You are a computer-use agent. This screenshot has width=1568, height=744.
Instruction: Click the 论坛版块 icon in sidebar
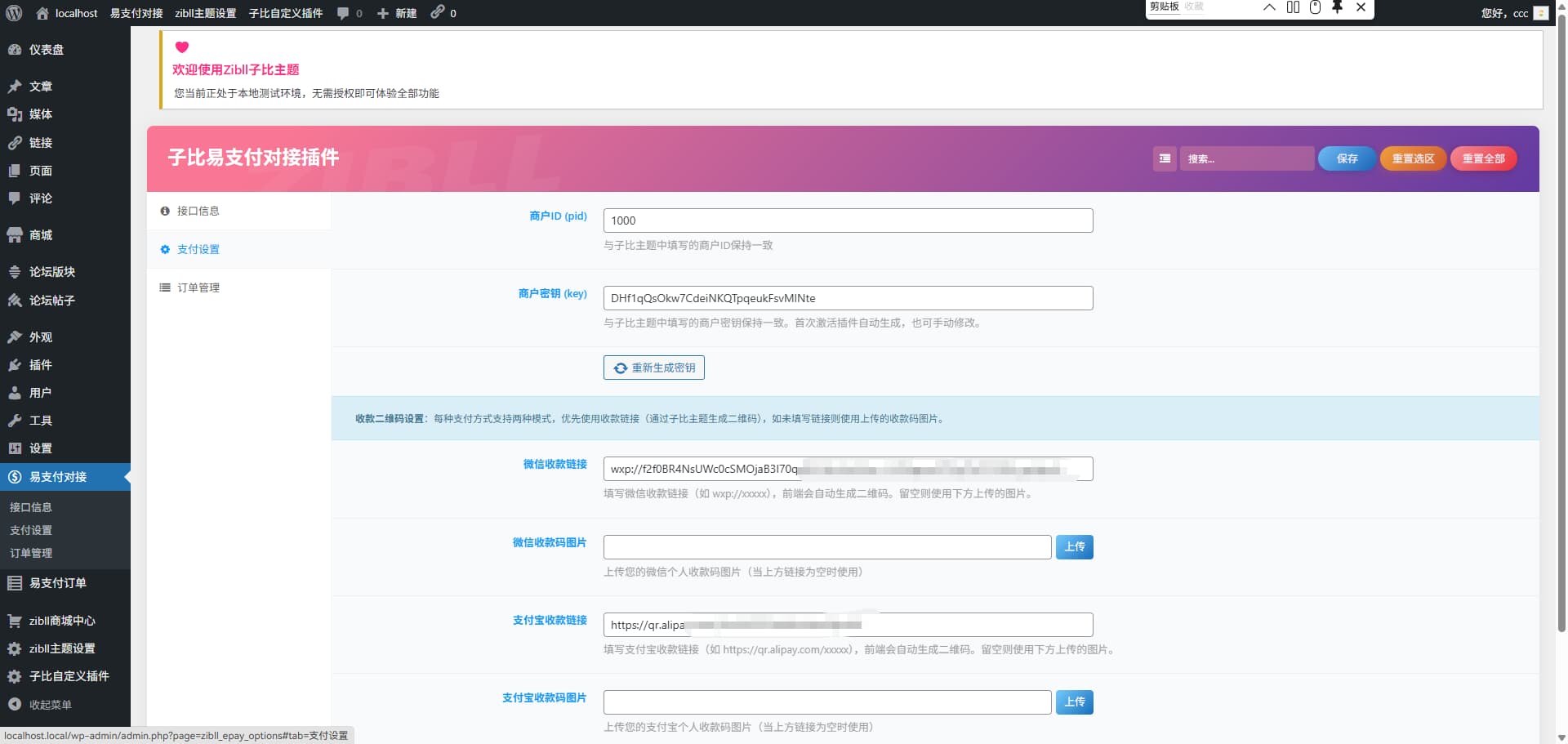click(15, 272)
